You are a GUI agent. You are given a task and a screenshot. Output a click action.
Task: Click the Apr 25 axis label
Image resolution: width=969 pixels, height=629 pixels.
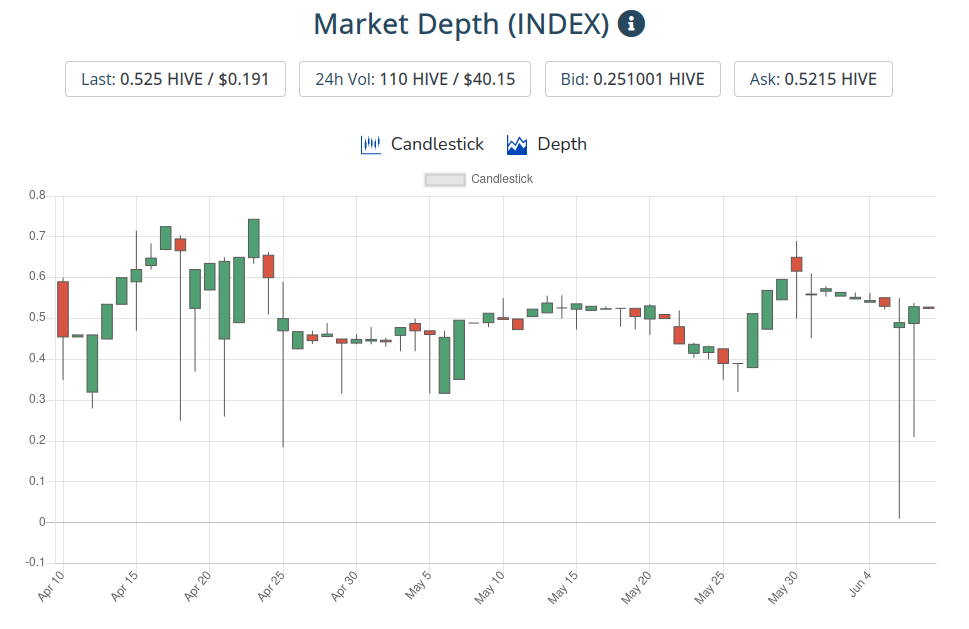(271, 586)
